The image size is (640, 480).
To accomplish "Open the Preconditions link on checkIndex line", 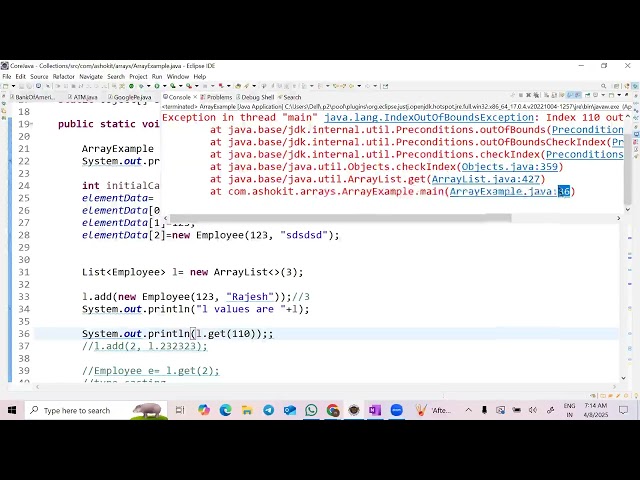I will (584, 154).
